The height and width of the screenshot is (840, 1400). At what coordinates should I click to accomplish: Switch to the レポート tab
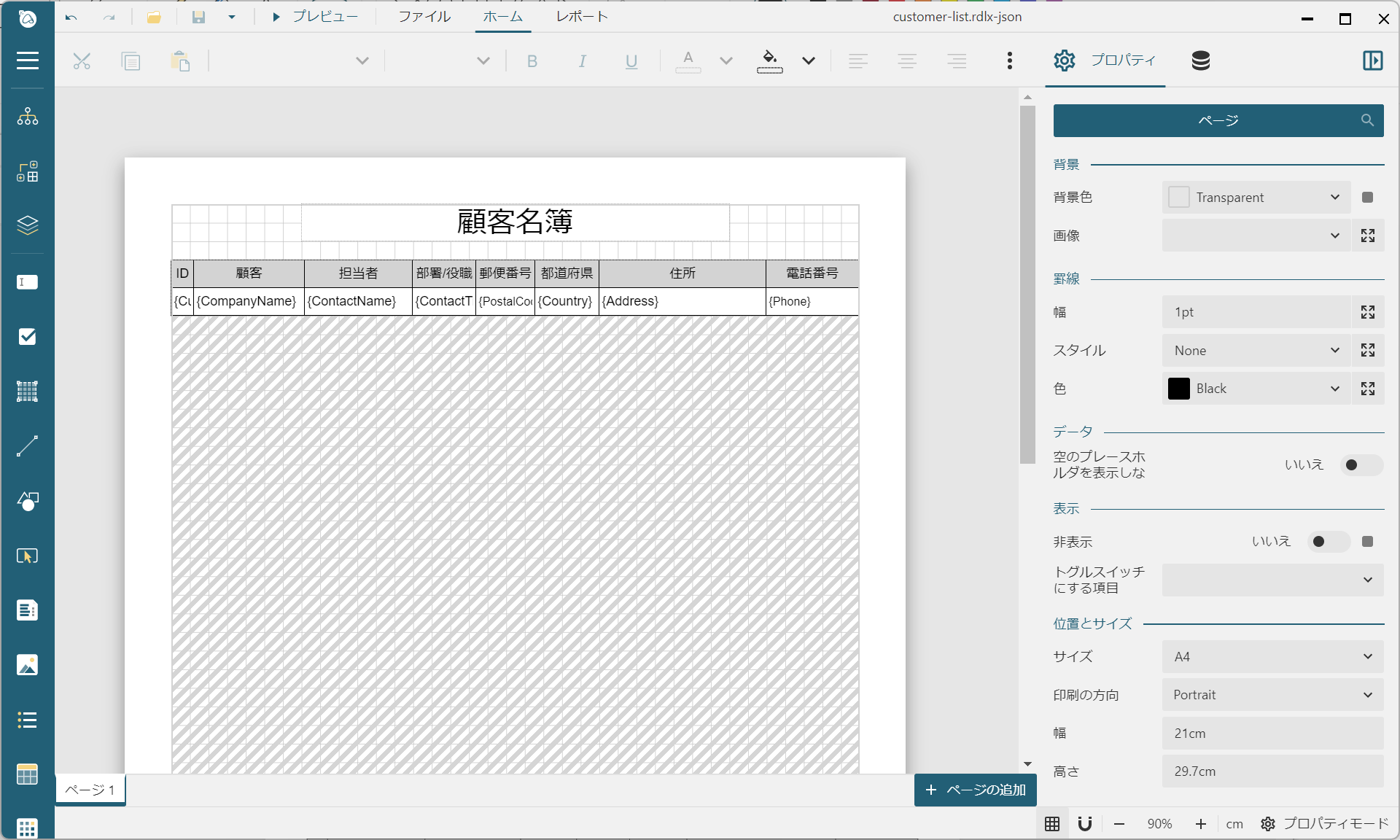[582, 16]
